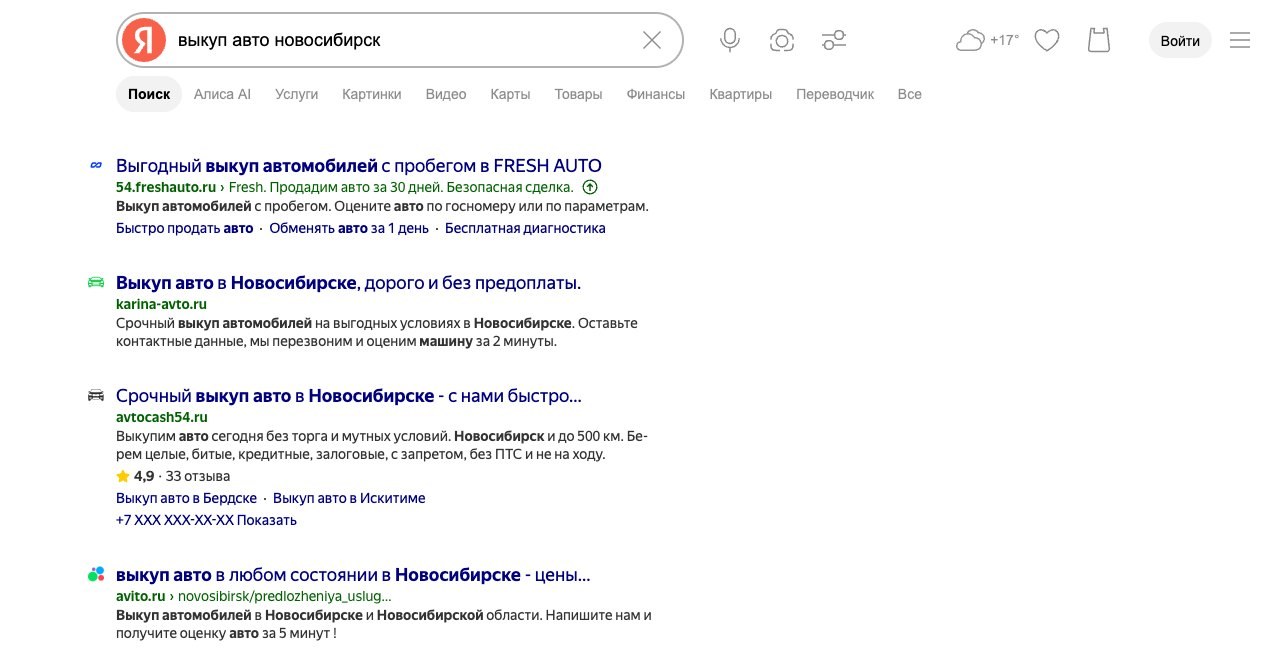Image resolution: width=1280 pixels, height=660 pixels.
Task: Click the circled arrow after Fresh snippet
Action: click(590, 187)
